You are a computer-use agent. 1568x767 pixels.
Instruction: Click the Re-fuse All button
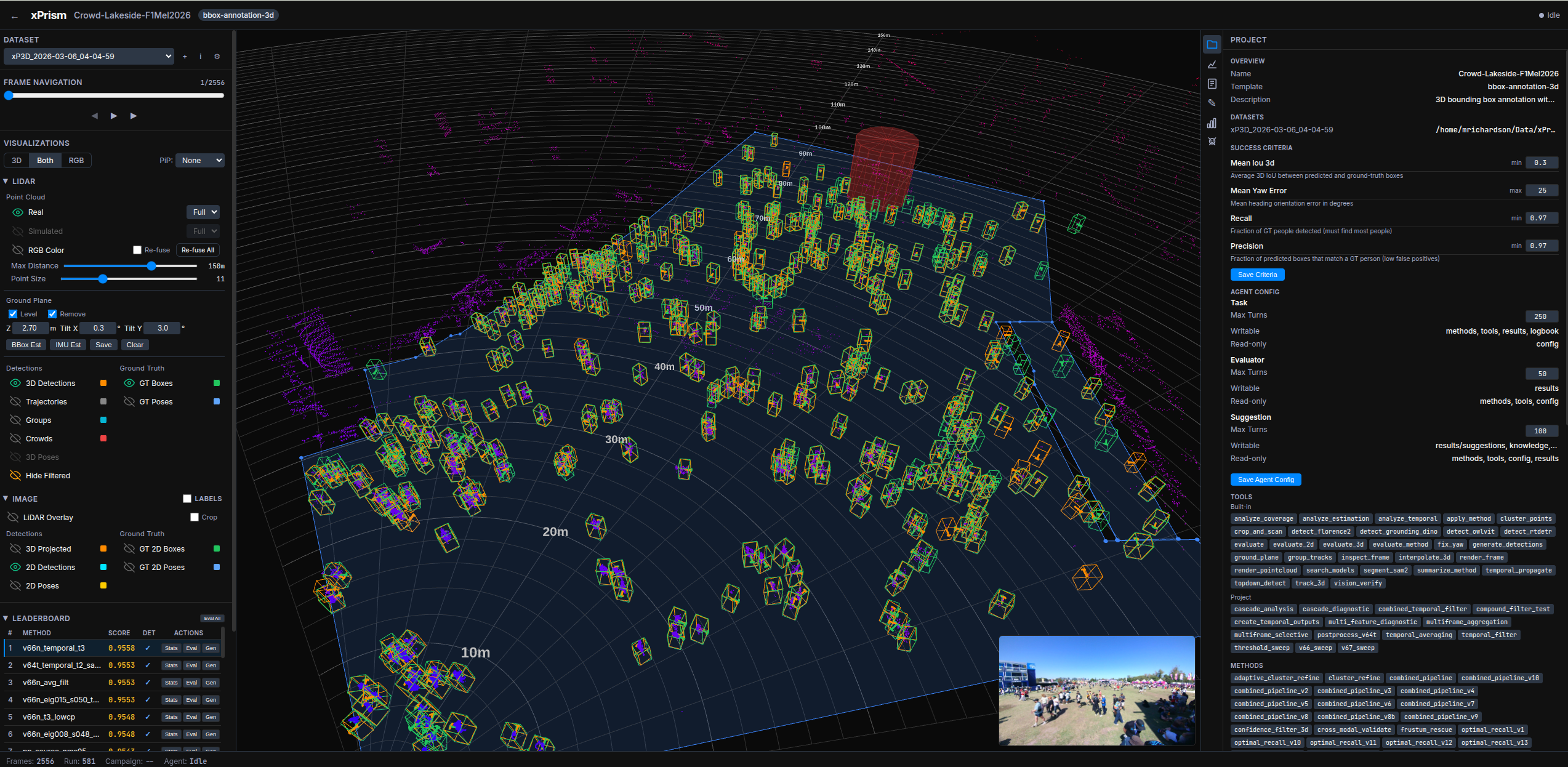[198, 251]
